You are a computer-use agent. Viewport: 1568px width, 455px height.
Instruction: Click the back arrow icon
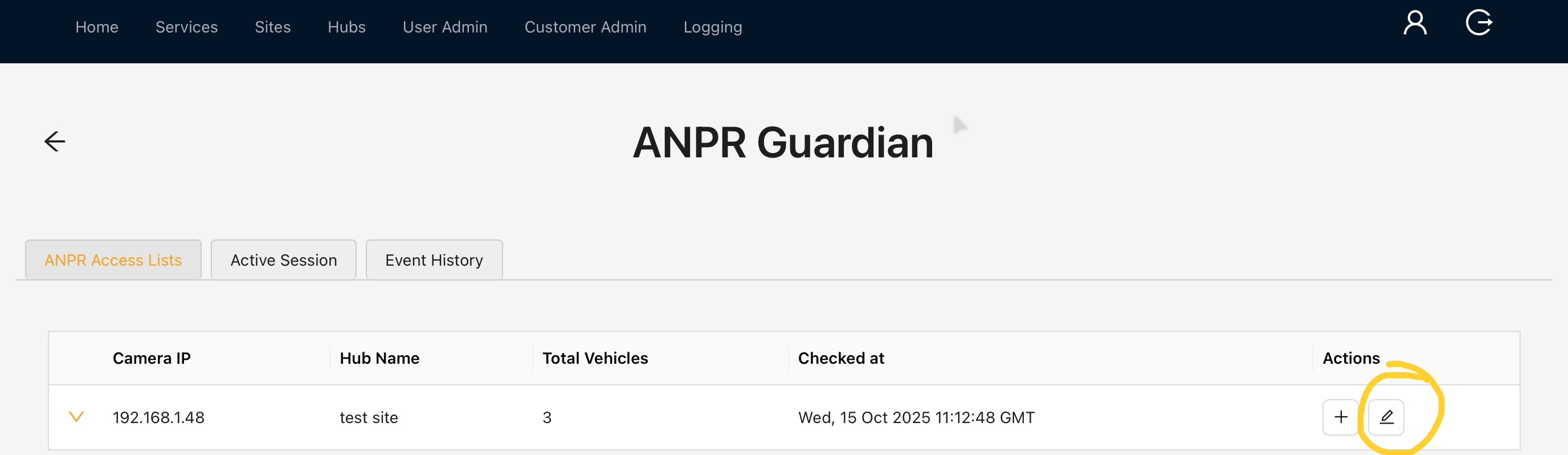pyautogui.click(x=55, y=141)
